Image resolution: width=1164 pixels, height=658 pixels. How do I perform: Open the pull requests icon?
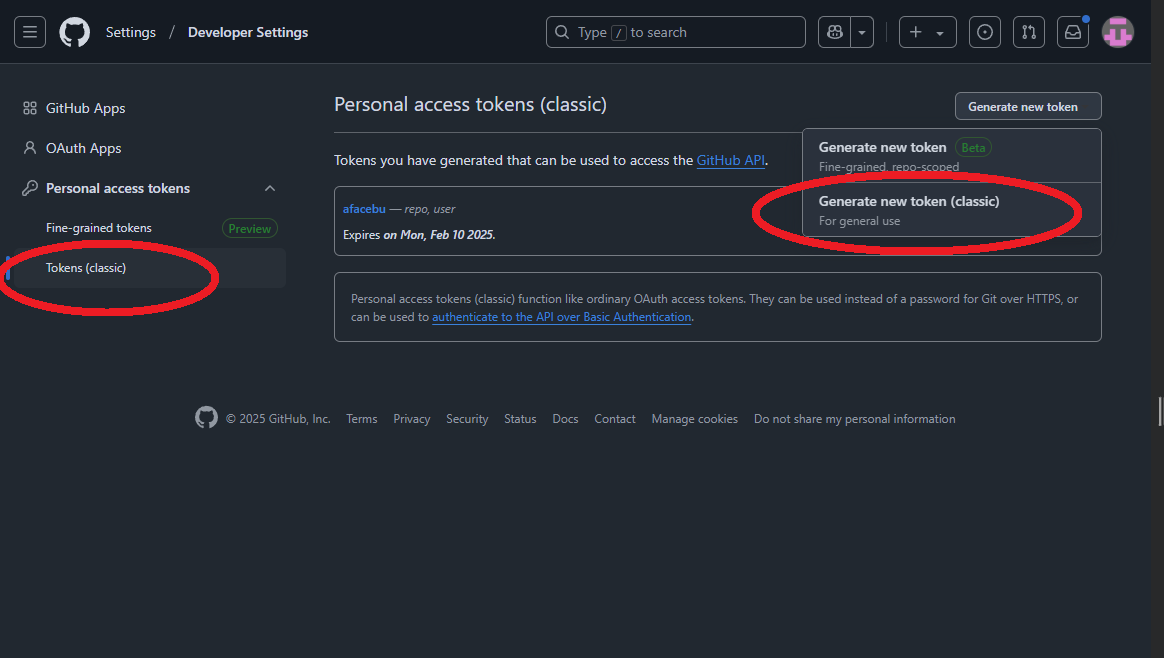point(1028,32)
